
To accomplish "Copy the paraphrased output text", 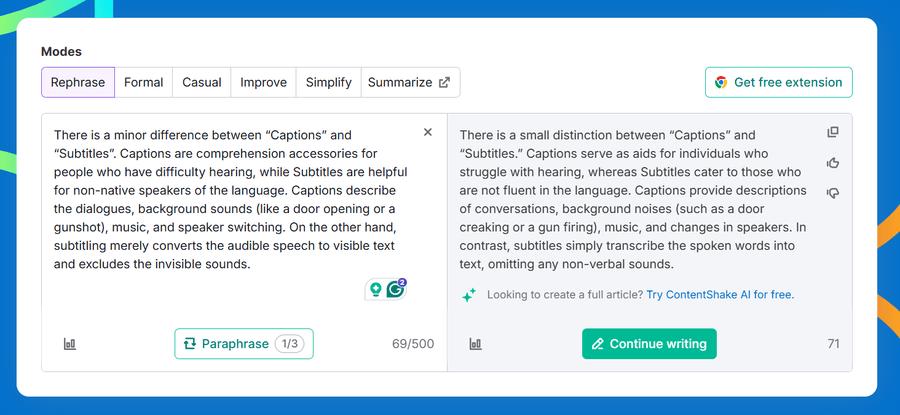I will (x=833, y=133).
